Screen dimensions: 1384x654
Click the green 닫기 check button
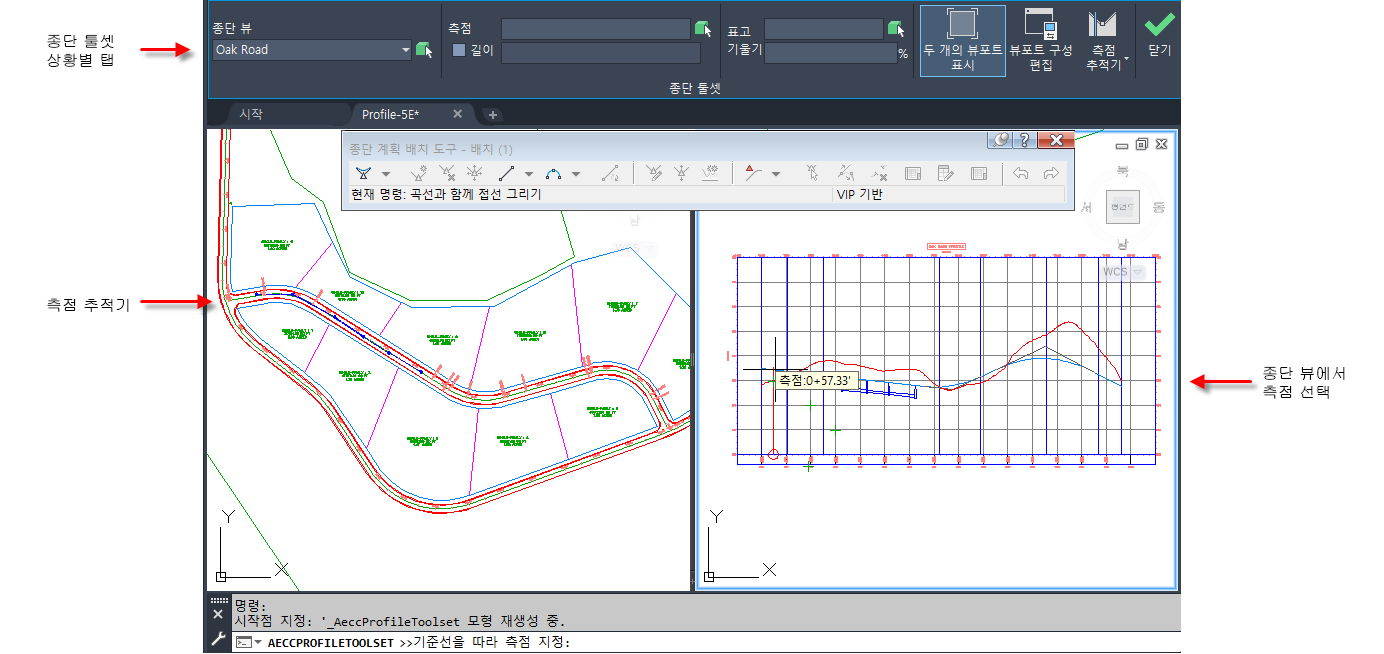click(1160, 32)
